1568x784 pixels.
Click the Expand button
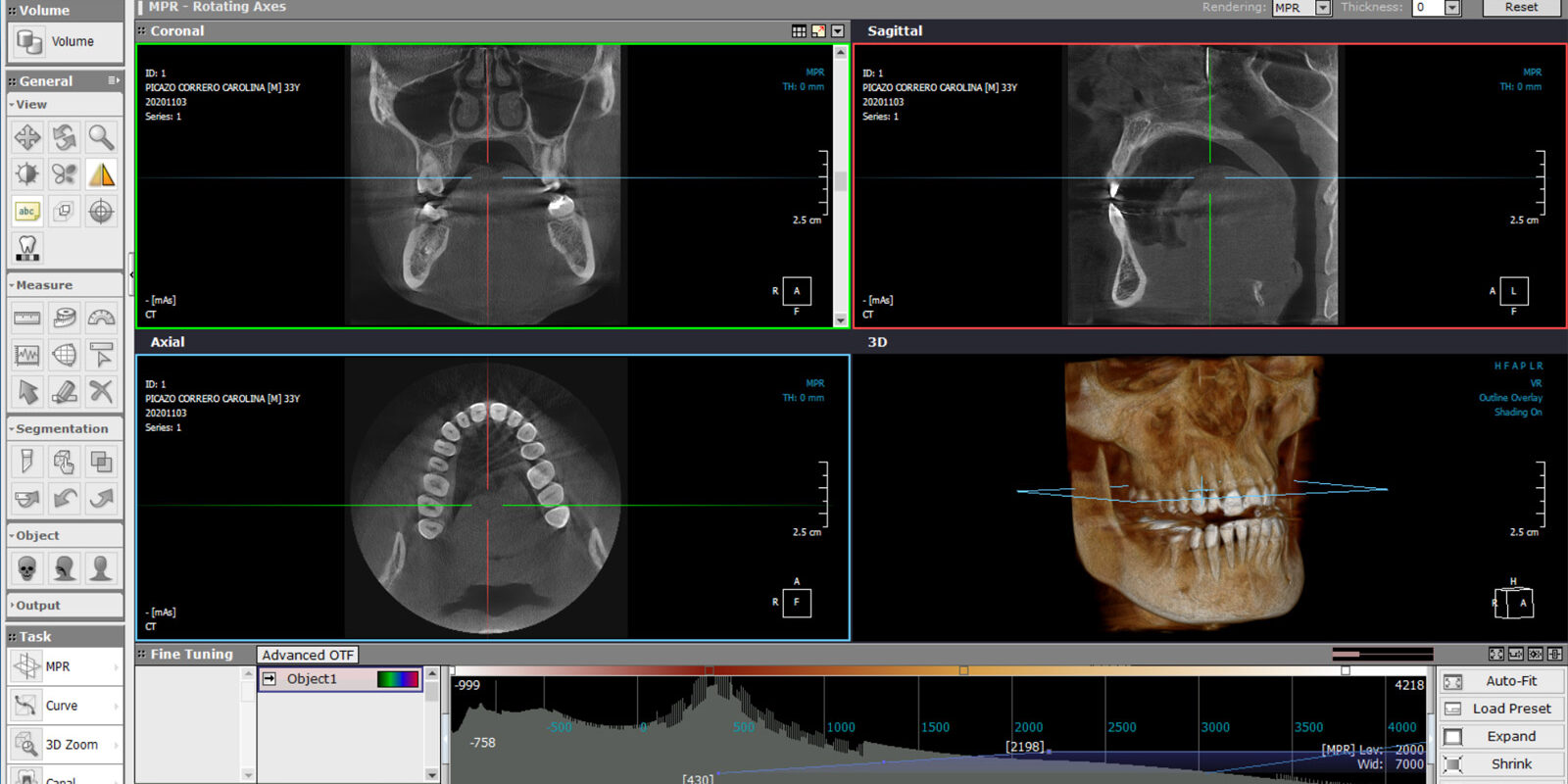click(x=1501, y=737)
